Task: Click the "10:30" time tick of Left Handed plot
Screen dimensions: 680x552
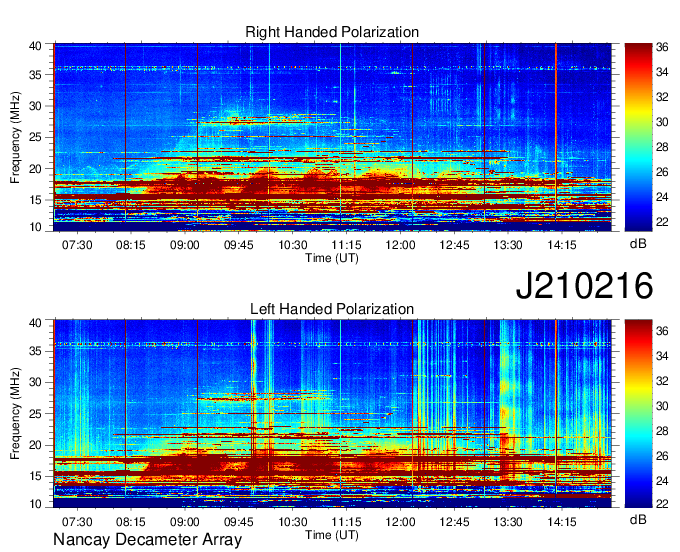Action: tap(293, 521)
